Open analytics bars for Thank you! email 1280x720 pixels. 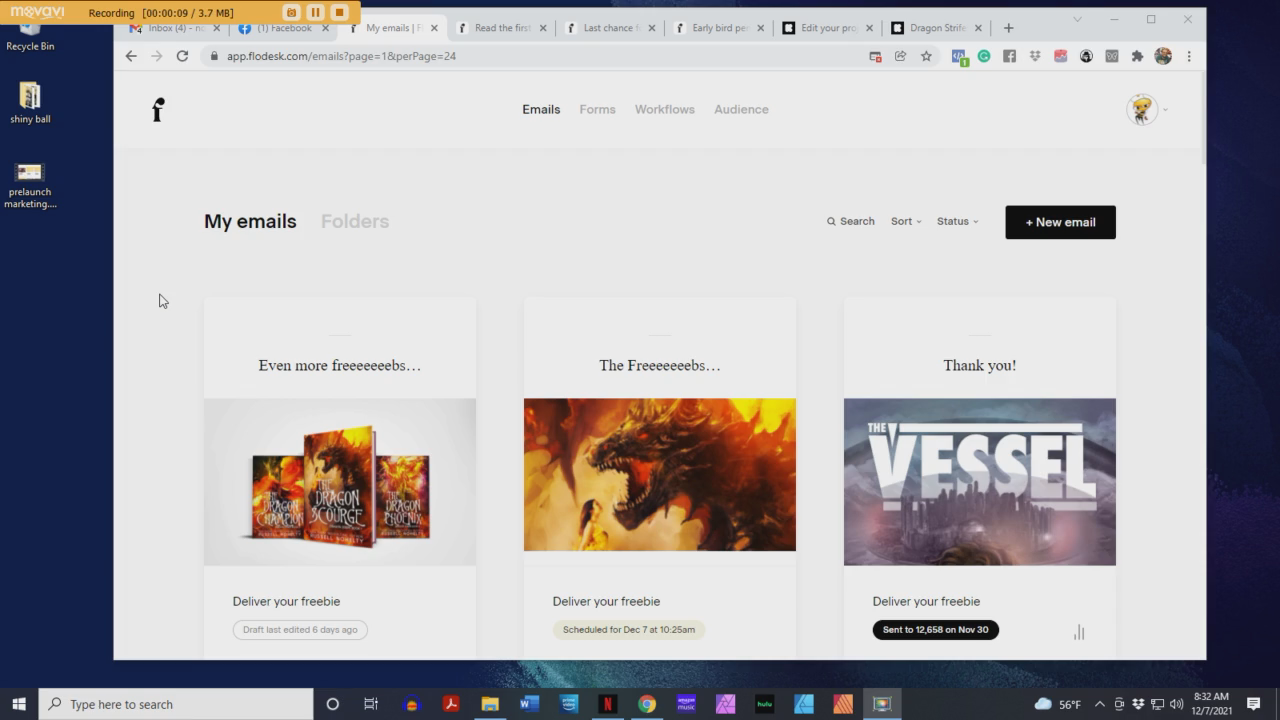tap(1079, 632)
